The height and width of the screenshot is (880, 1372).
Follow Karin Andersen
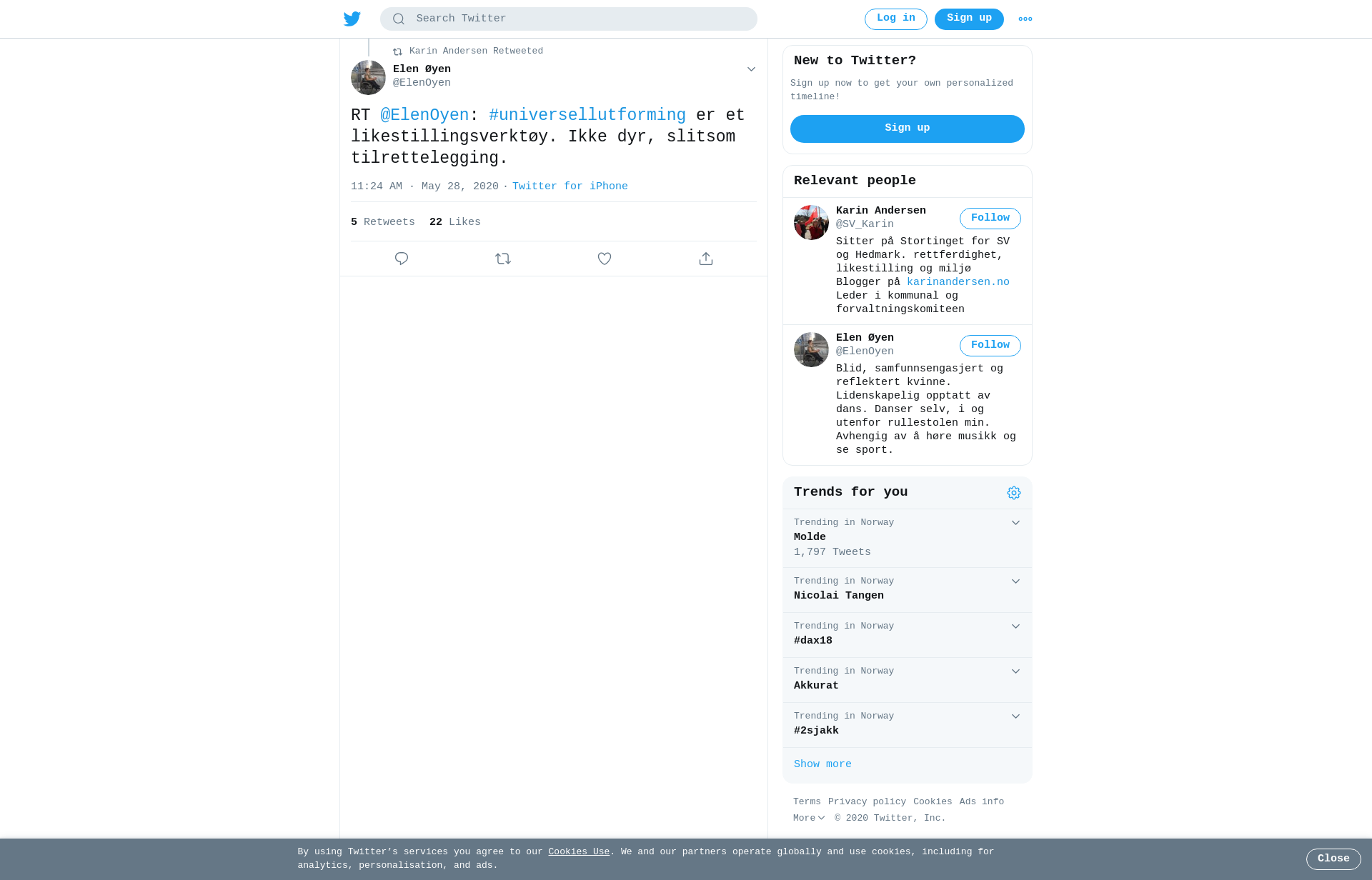(x=990, y=219)
